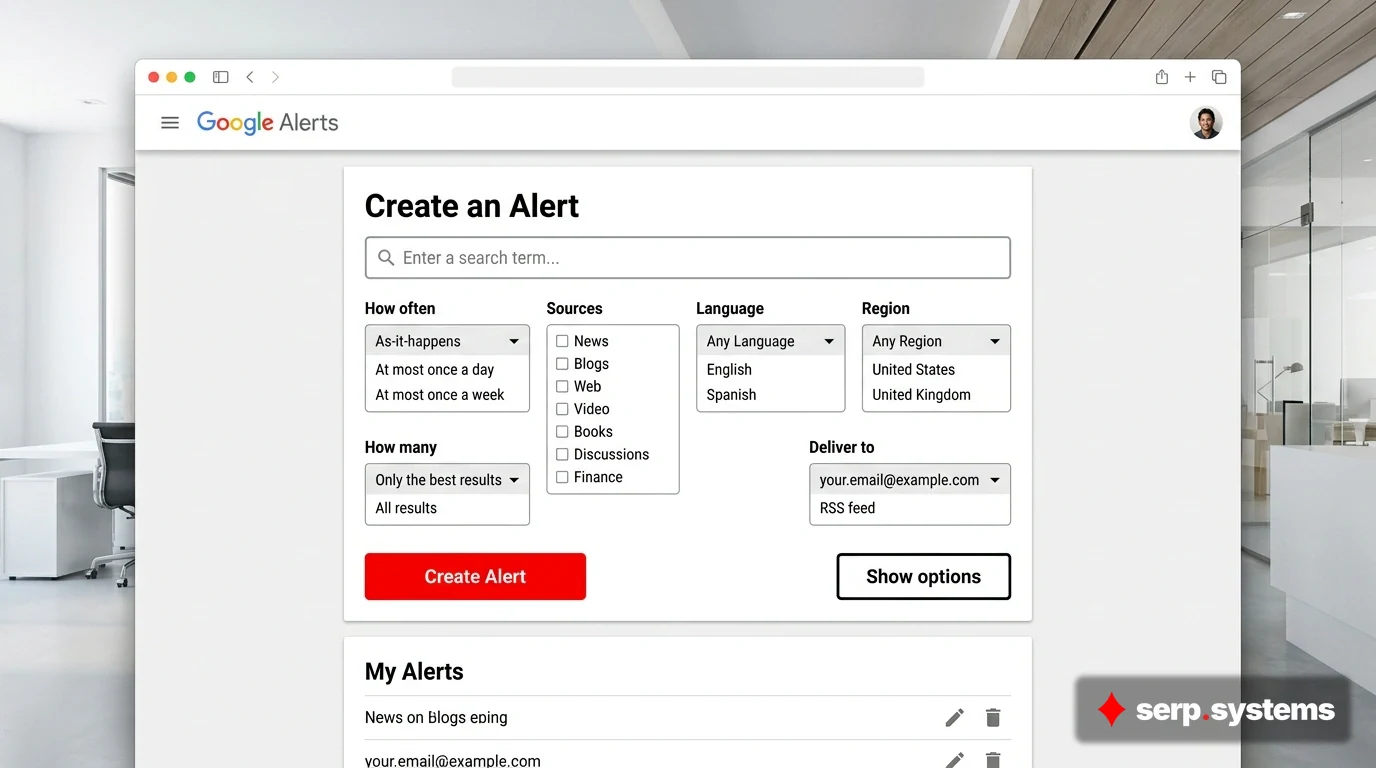Edit the 'News on Blogs eping' alert
Viewport: 1376px width, 768px height.
(x=955, y=718)
